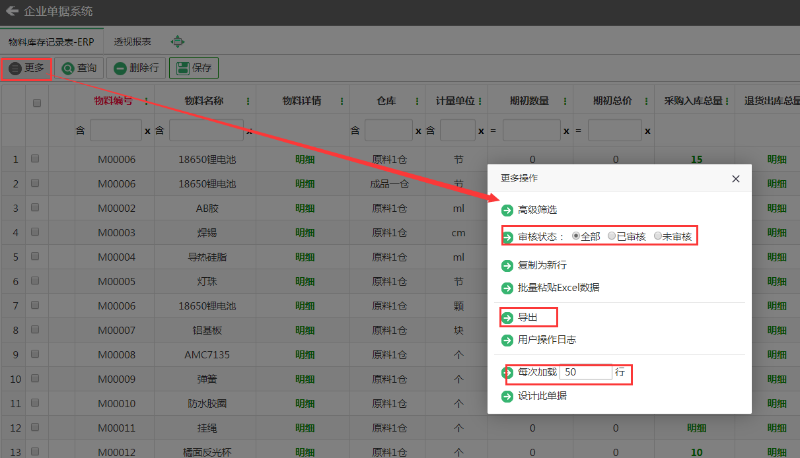
Task: Clear the 物料编号 filter with x
Action: (x=147, y=131)
